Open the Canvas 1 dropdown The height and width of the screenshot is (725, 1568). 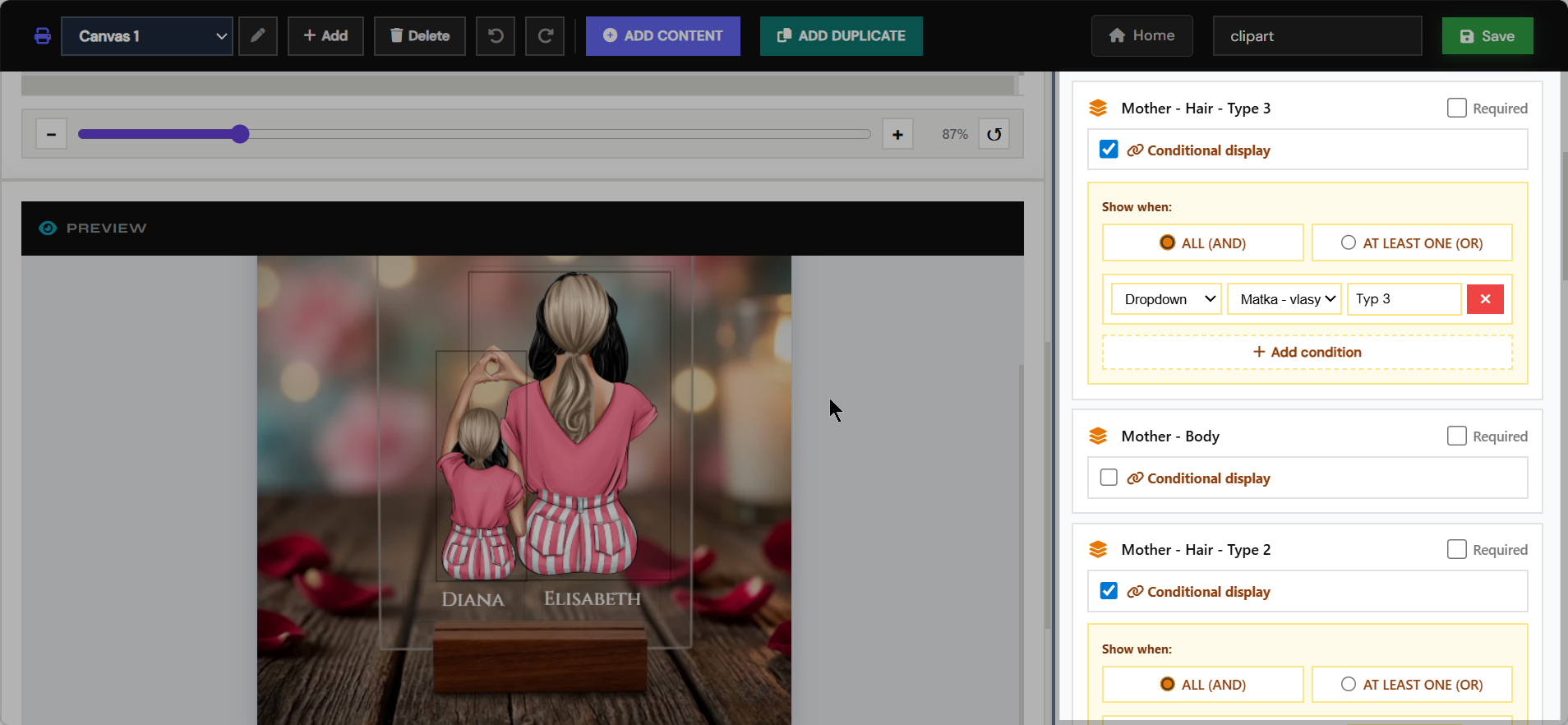(x=147, y=36)
